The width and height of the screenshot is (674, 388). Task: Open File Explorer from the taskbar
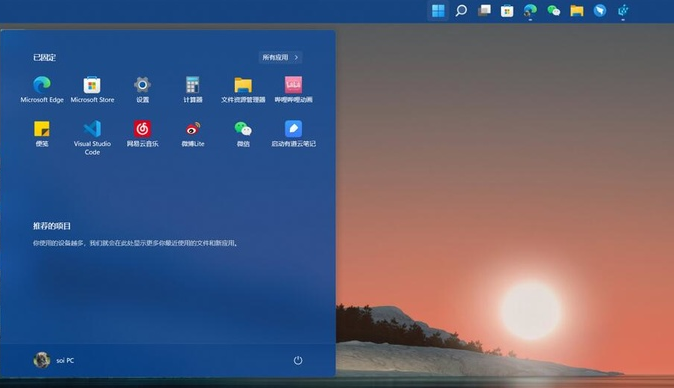(x=577, y=10)
